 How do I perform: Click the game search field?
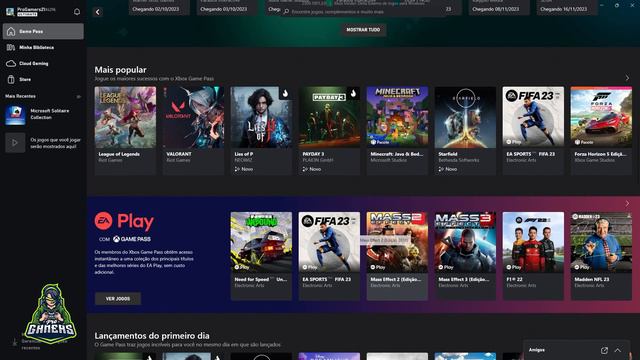coord(363,12)
